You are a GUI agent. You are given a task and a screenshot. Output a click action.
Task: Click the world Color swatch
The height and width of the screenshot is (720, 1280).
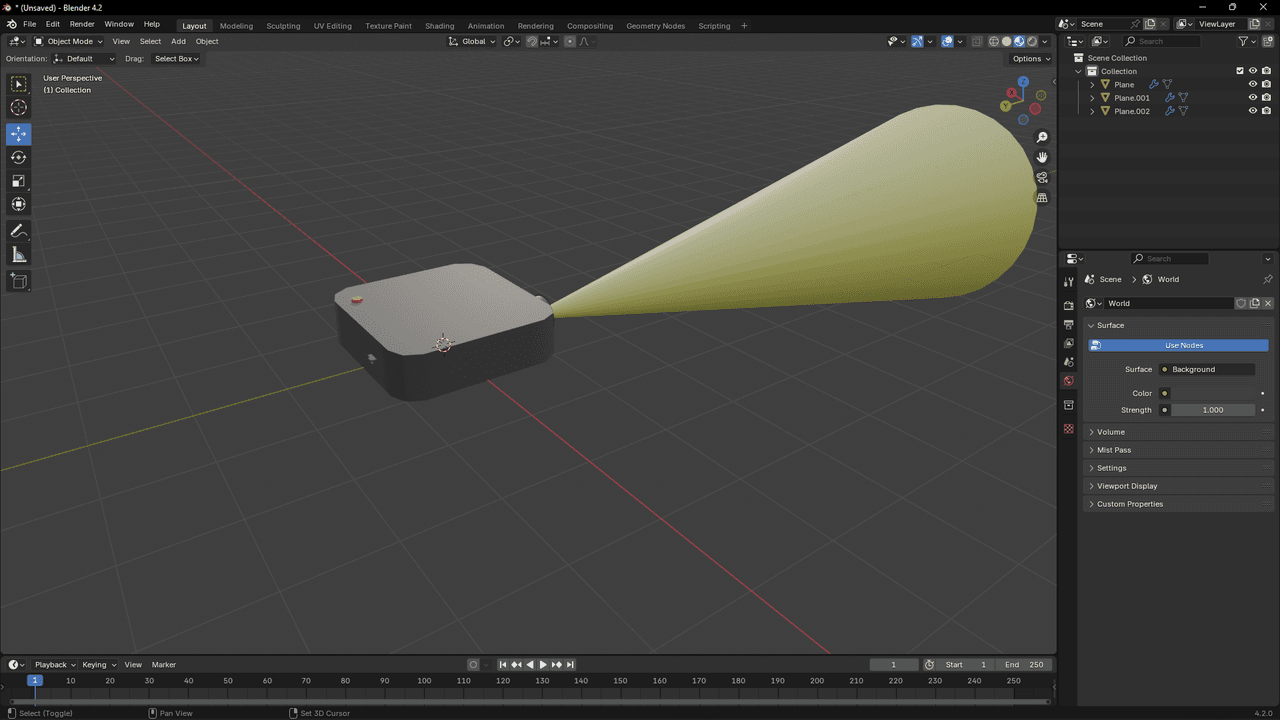pos(1212,394)
